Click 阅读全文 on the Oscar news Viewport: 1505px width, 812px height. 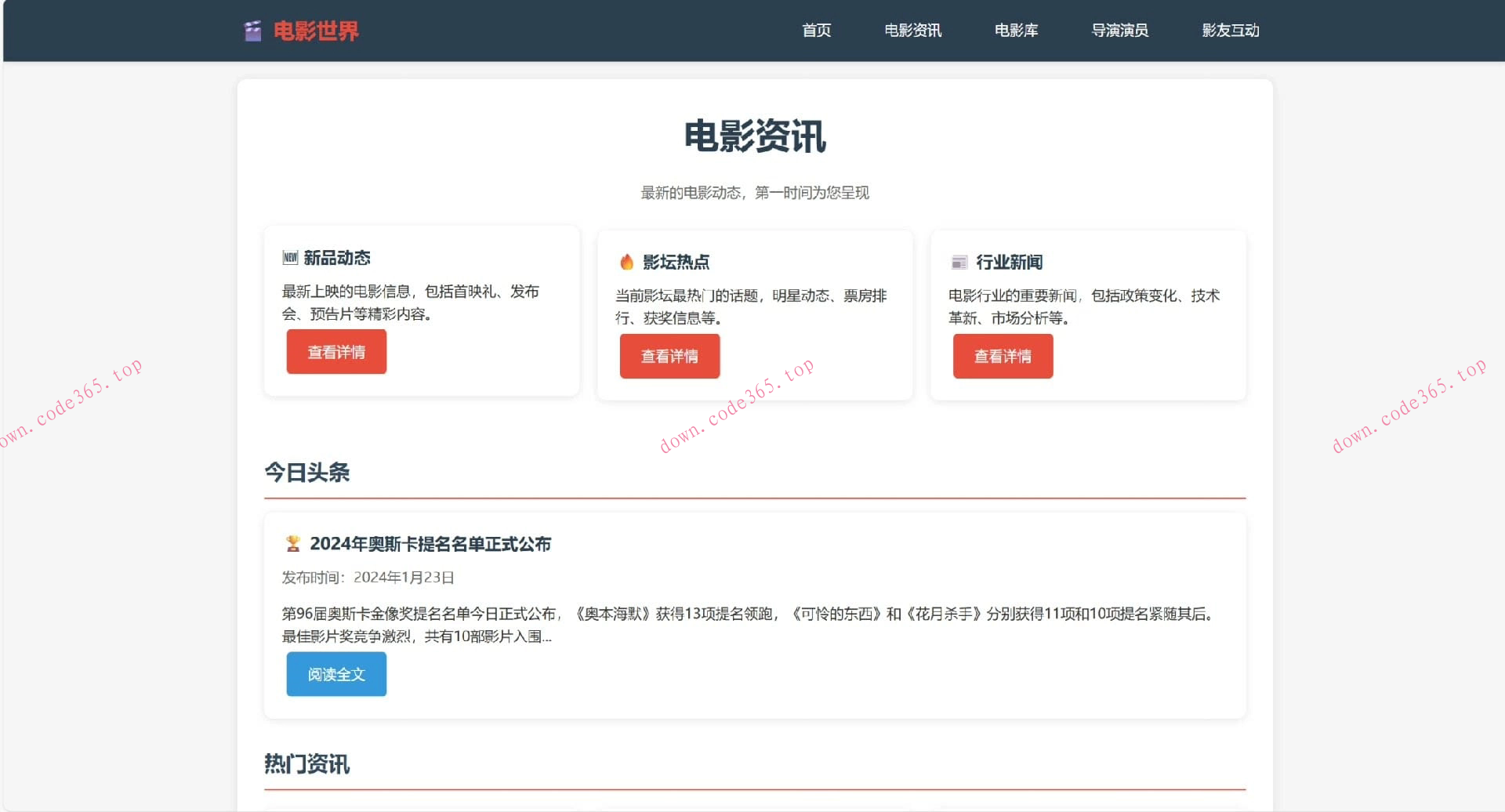(x=335, y=673)
